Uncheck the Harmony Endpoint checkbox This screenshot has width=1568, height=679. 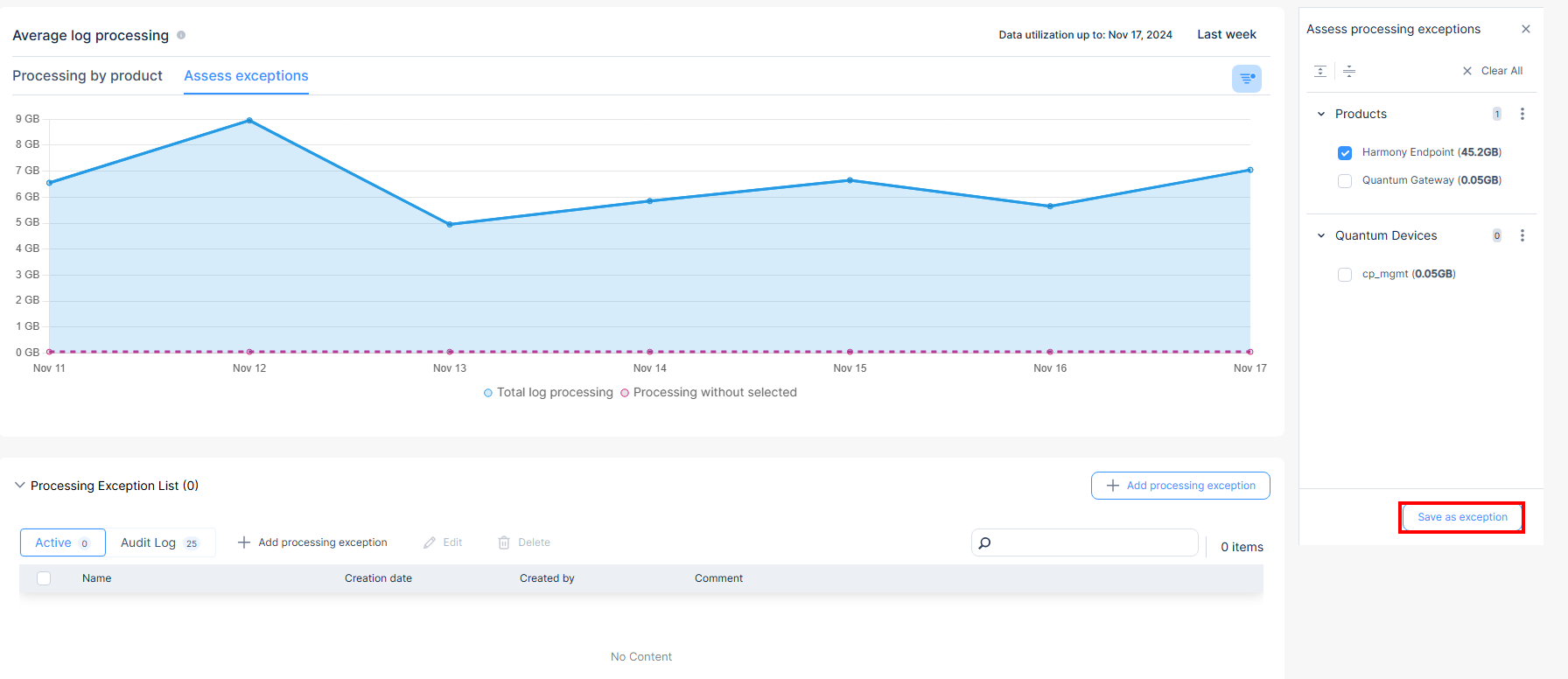point(1345,153)
